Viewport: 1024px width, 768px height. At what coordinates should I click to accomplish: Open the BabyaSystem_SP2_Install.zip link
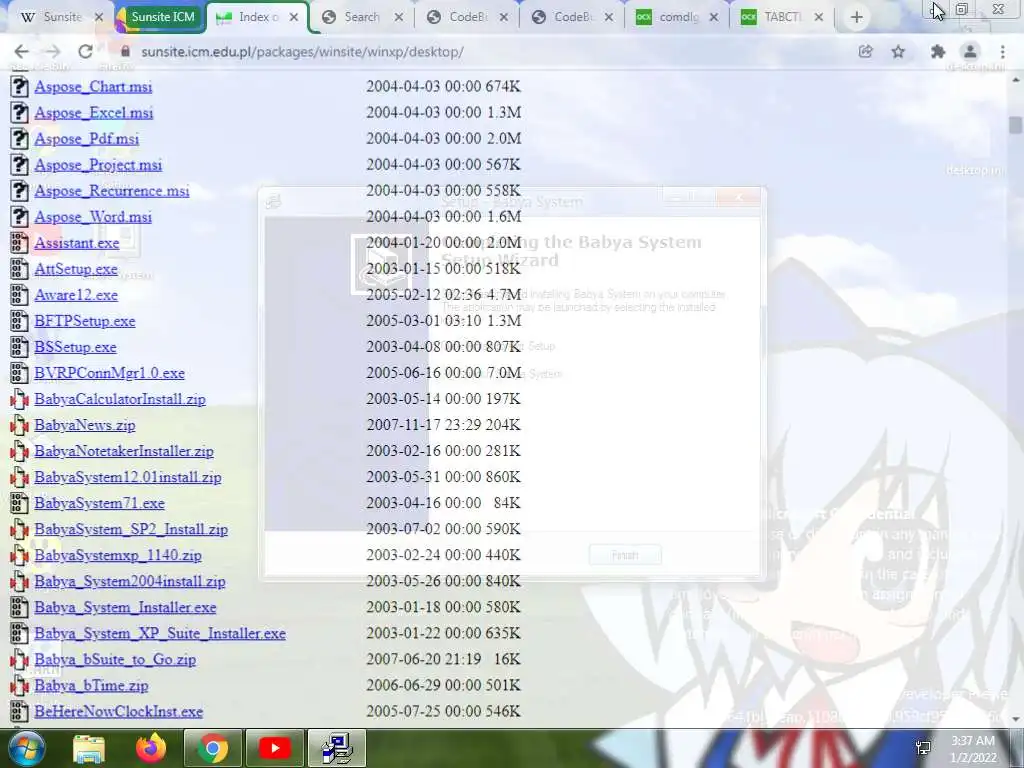point(131,529)
